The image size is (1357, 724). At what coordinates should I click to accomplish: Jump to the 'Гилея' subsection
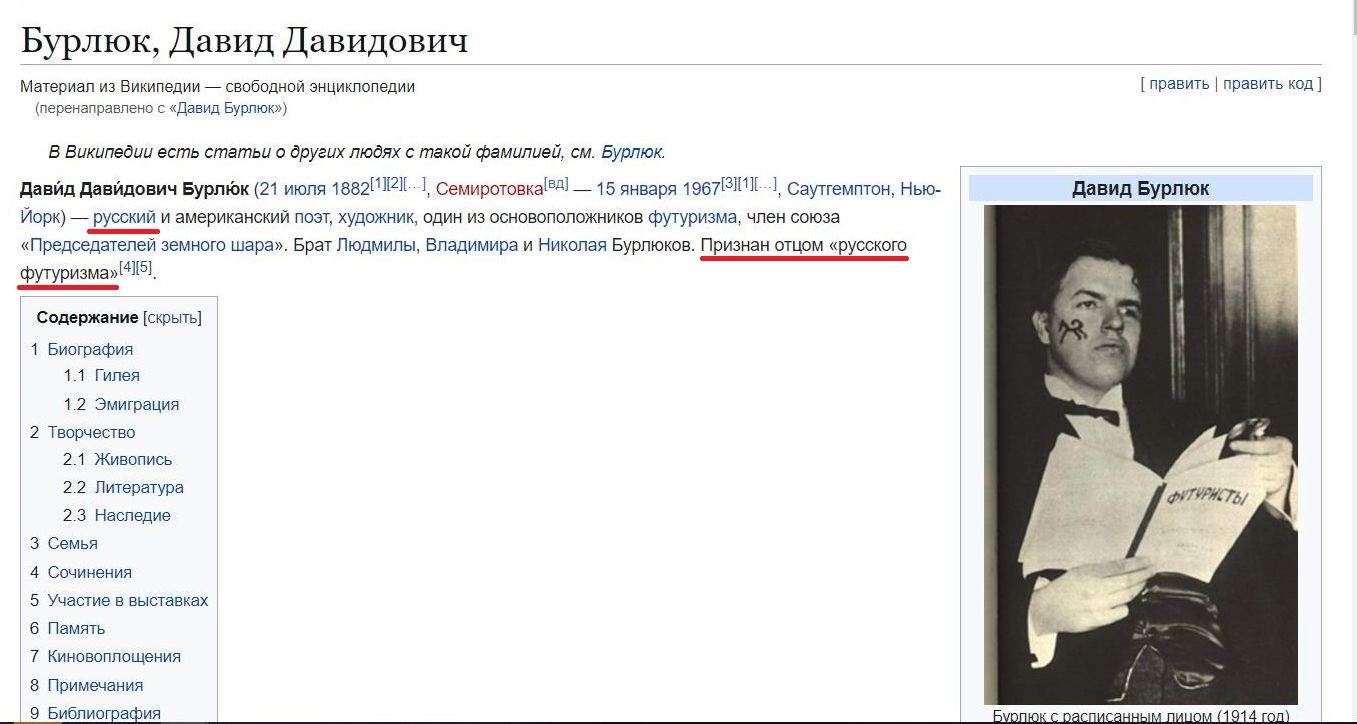pos(117,376)
